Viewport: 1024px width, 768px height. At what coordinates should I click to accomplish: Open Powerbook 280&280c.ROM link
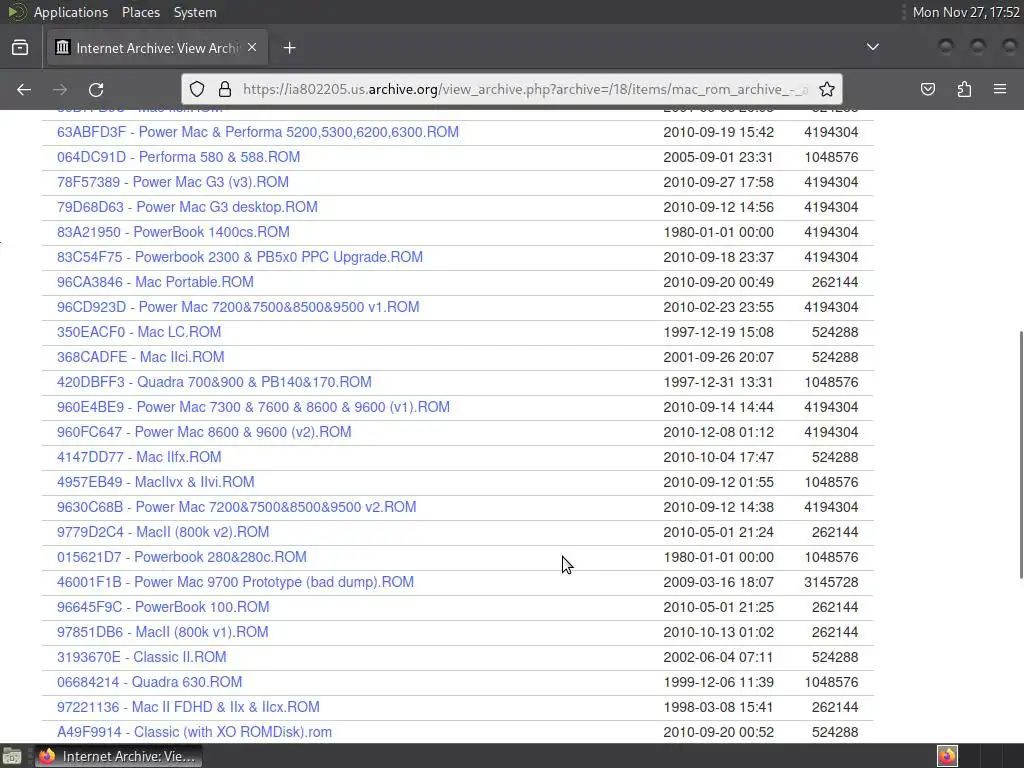182,557
